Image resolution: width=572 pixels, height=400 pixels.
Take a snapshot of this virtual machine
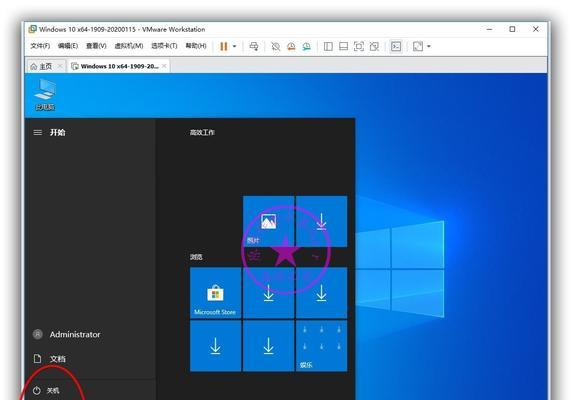[276, 46]
